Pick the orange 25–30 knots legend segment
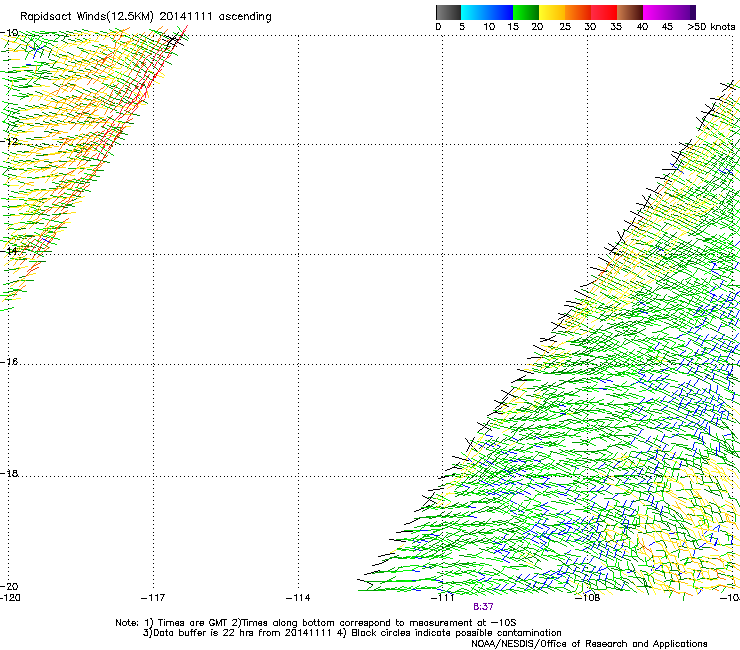 pos(578,12)
